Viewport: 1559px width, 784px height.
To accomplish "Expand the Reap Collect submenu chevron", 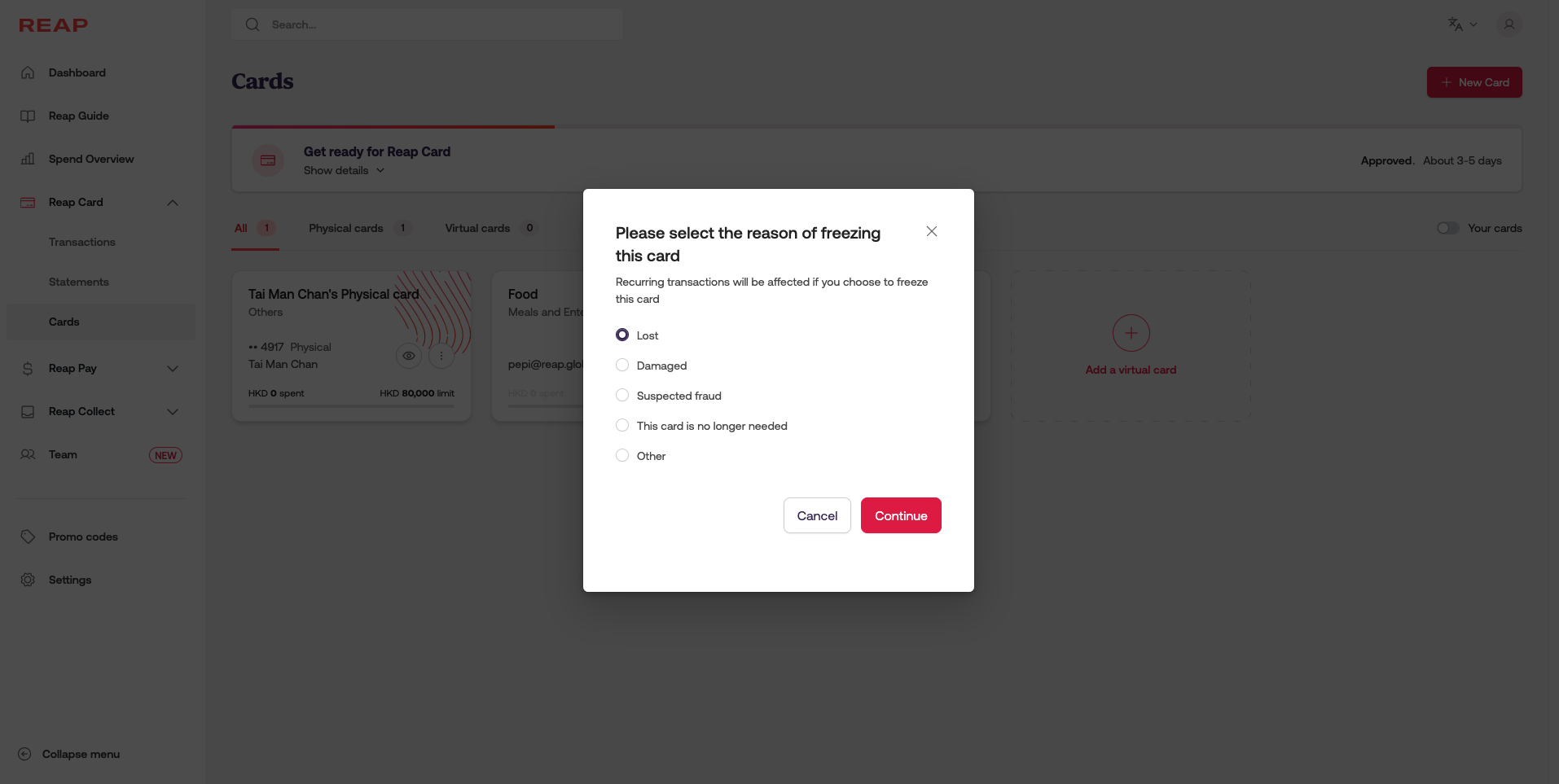I will 173,412.
